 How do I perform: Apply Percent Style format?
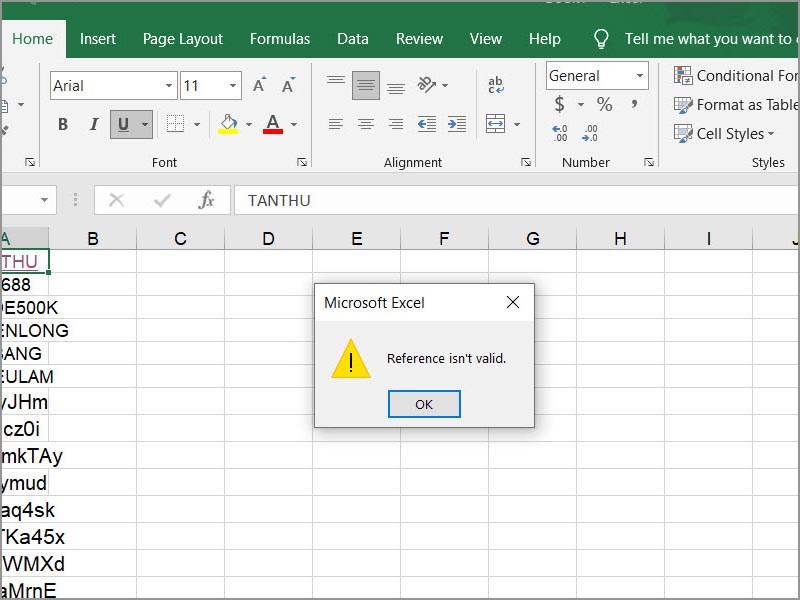tap(604, 104)
